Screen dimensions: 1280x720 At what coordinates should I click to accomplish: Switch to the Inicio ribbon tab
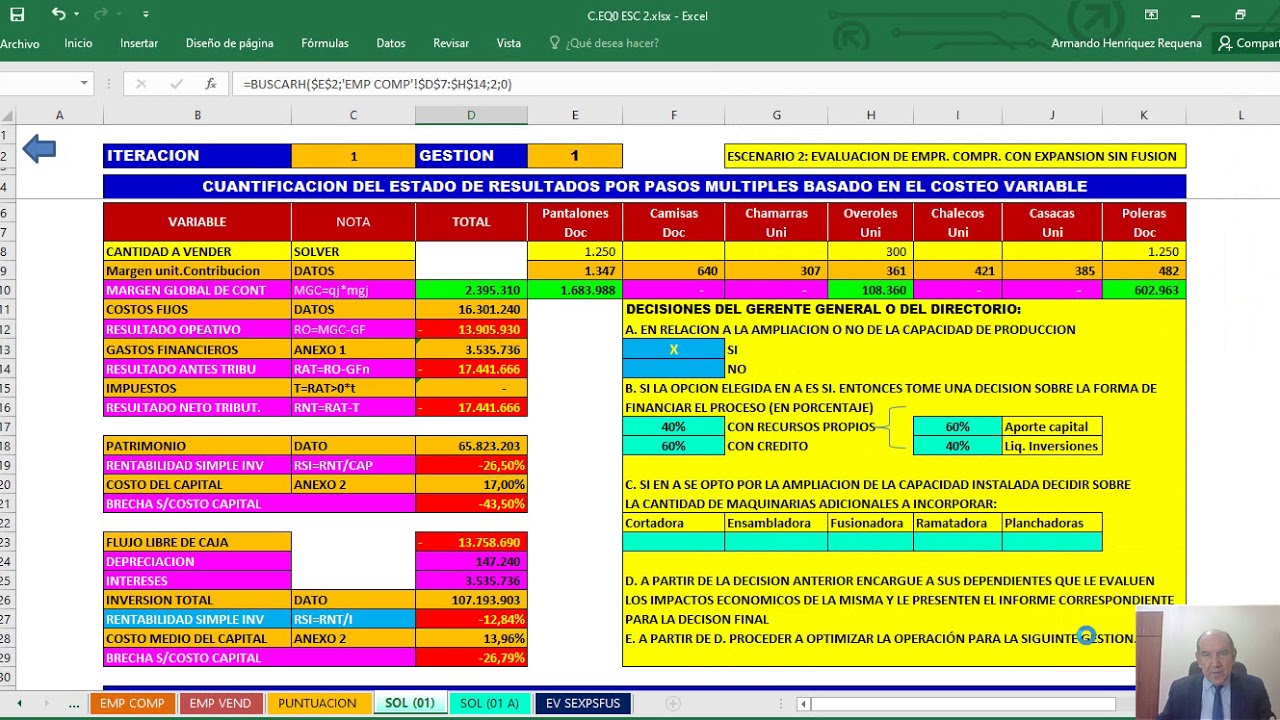78,44
